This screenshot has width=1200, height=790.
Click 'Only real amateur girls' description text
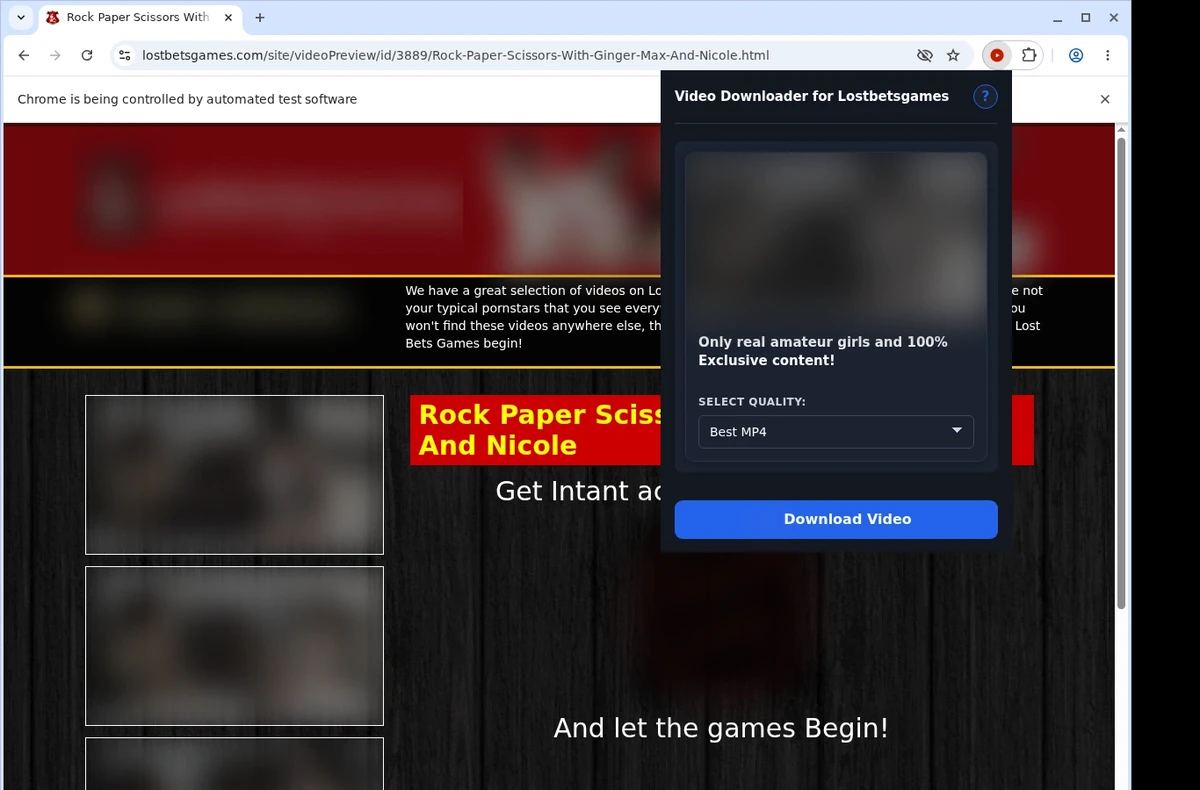coord(823,351)
